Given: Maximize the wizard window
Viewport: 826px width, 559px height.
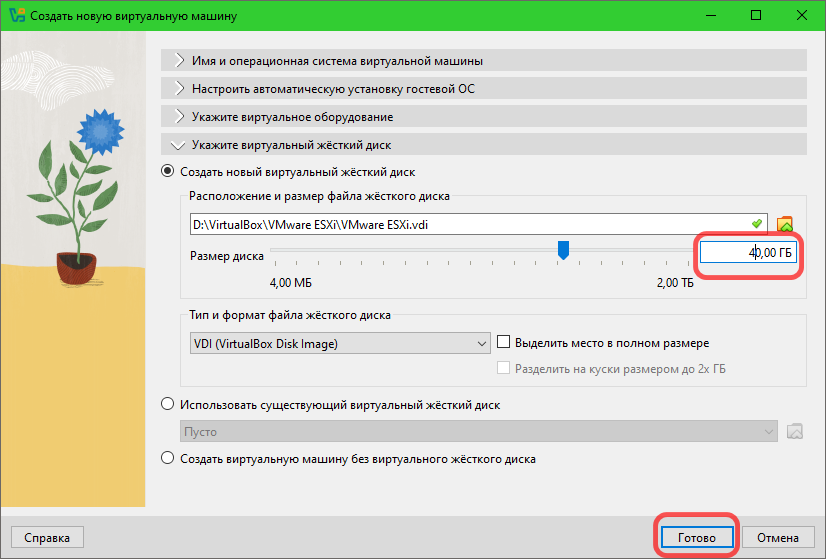Looking at the screenshot, I should coord(757,17).
